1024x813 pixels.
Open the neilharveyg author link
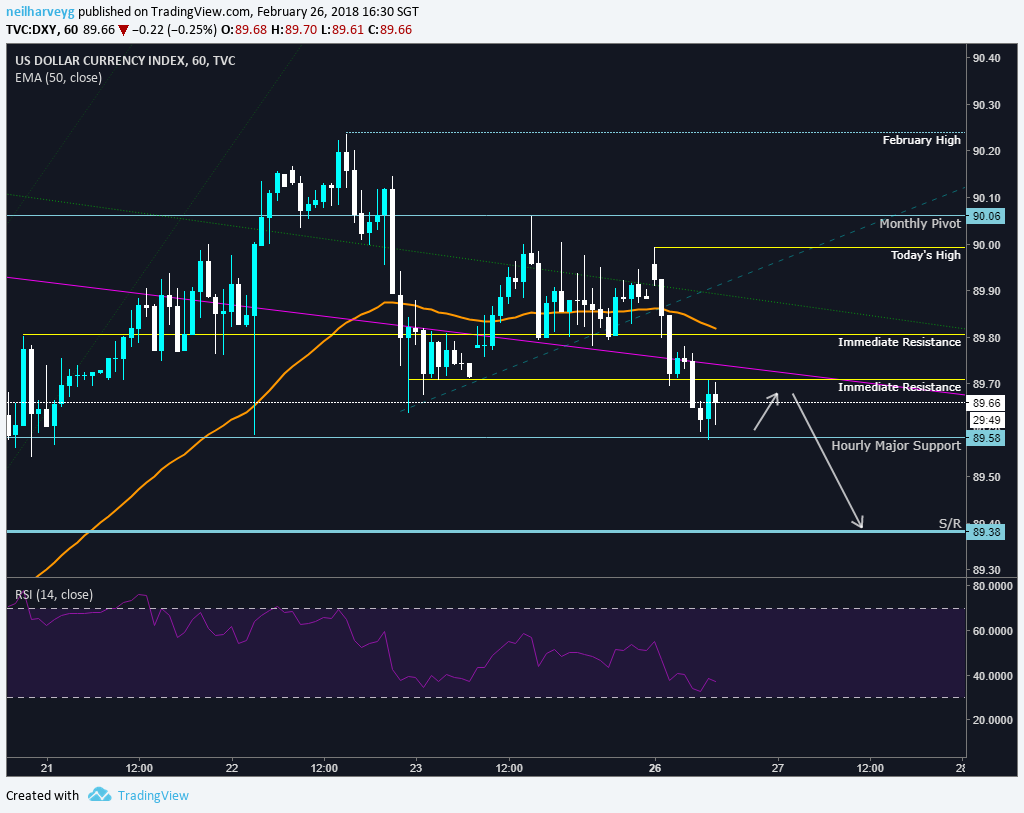(x=40, y=12)
